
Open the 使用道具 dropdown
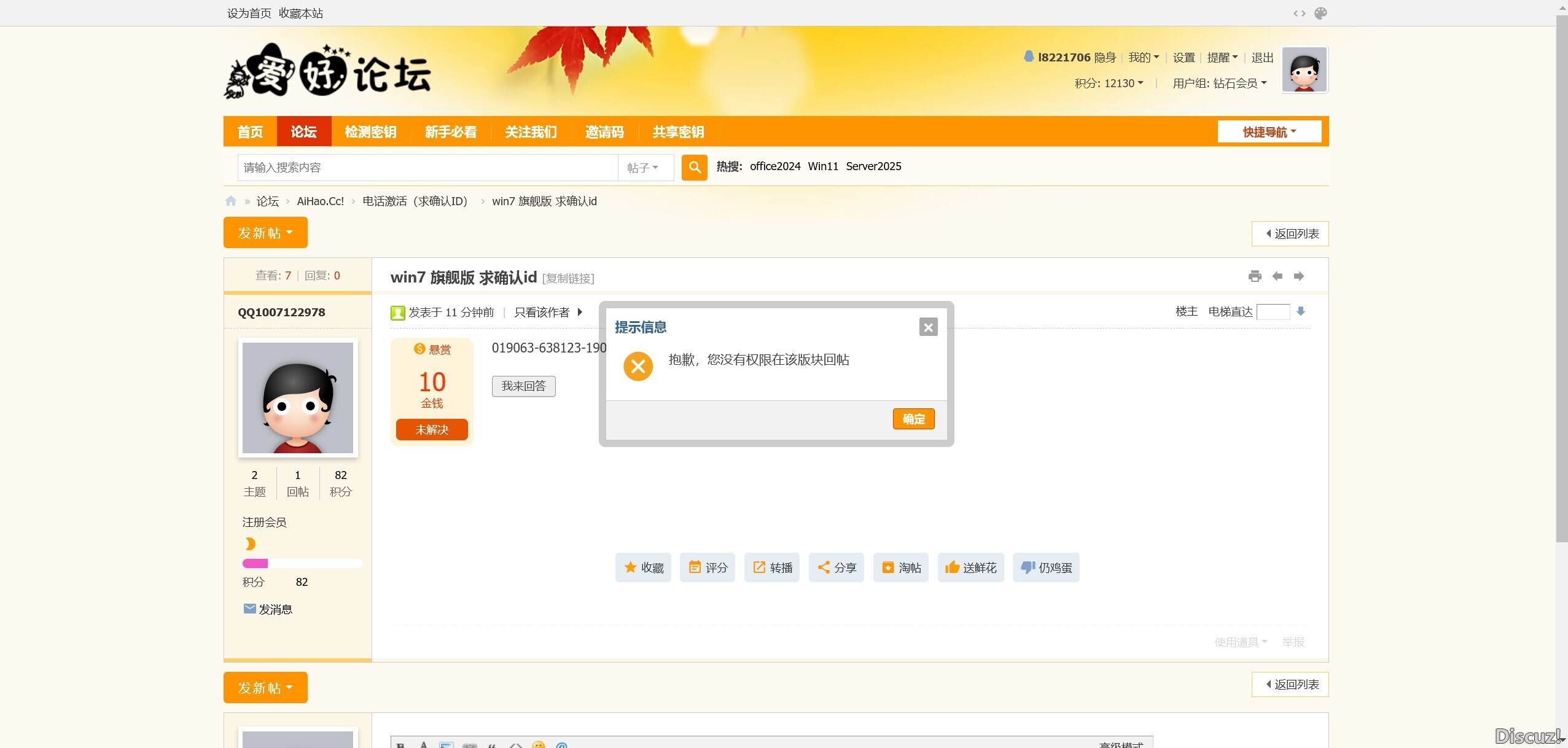[1241, 642]
